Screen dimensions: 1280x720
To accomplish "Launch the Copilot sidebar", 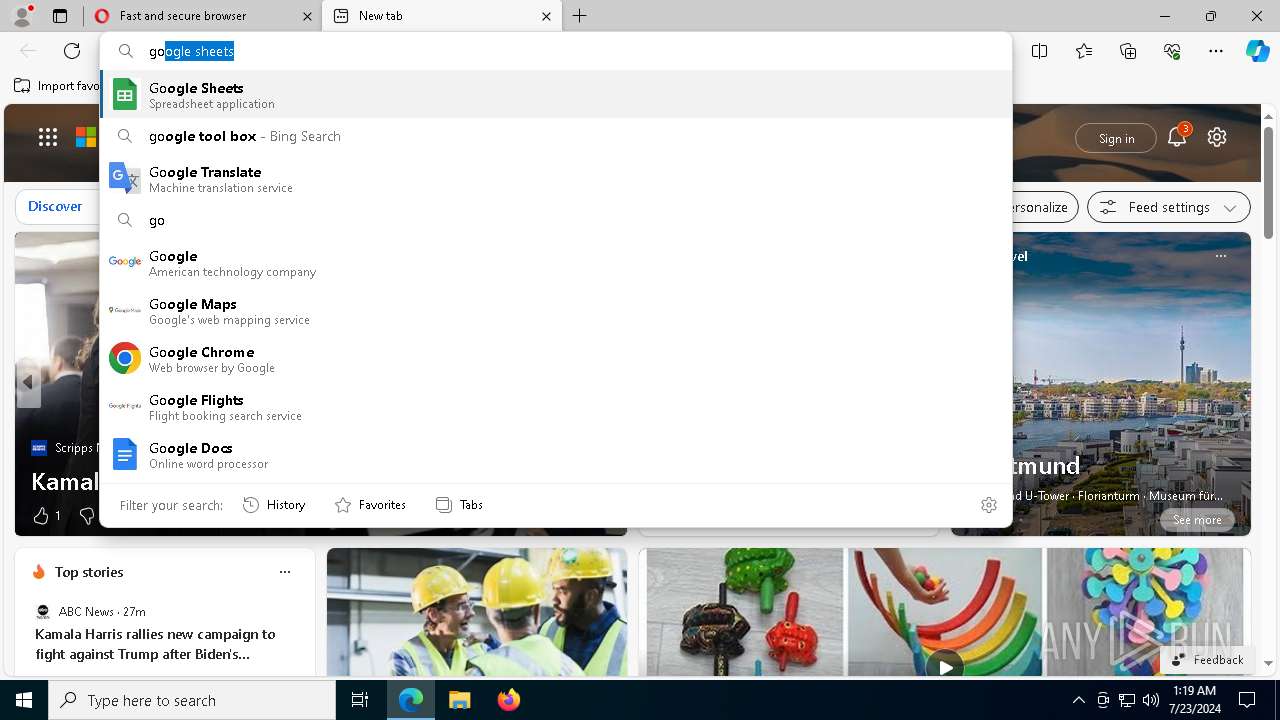I will pos(1257,51).
